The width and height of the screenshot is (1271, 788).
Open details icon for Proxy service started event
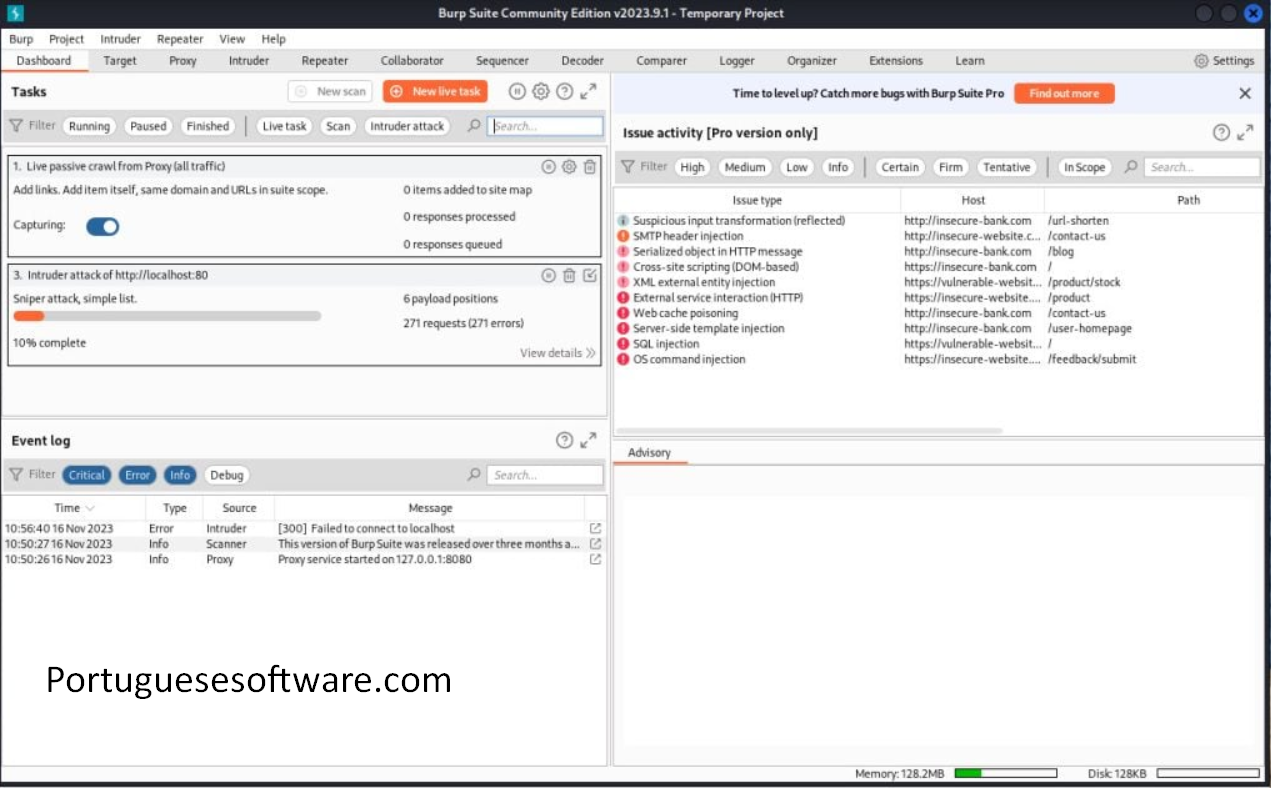pyautogui.click(x=595, y=559)
